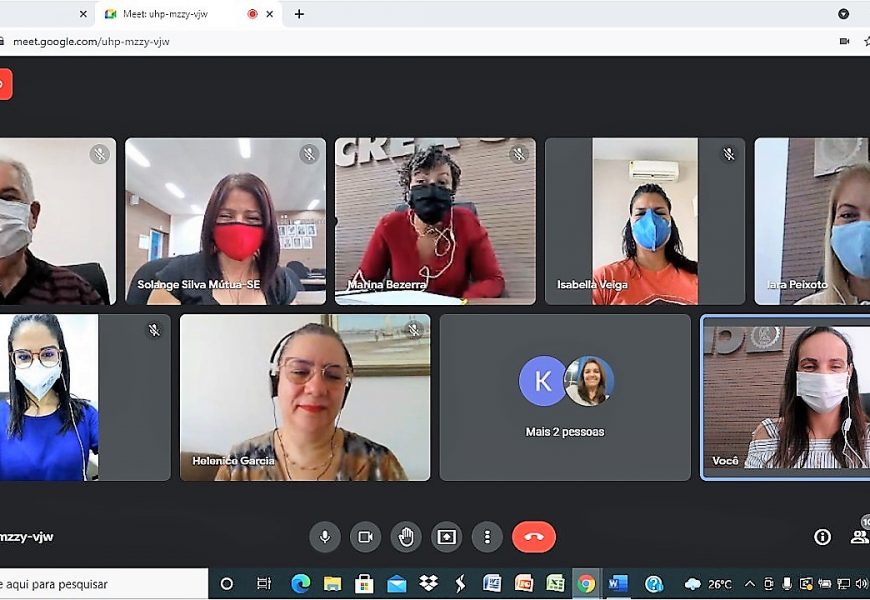The height and width of the screenshot is (600, 870).
Task: Click the camera permission icon in address bar
Action: pyautogui.click(x=843, y=41)
